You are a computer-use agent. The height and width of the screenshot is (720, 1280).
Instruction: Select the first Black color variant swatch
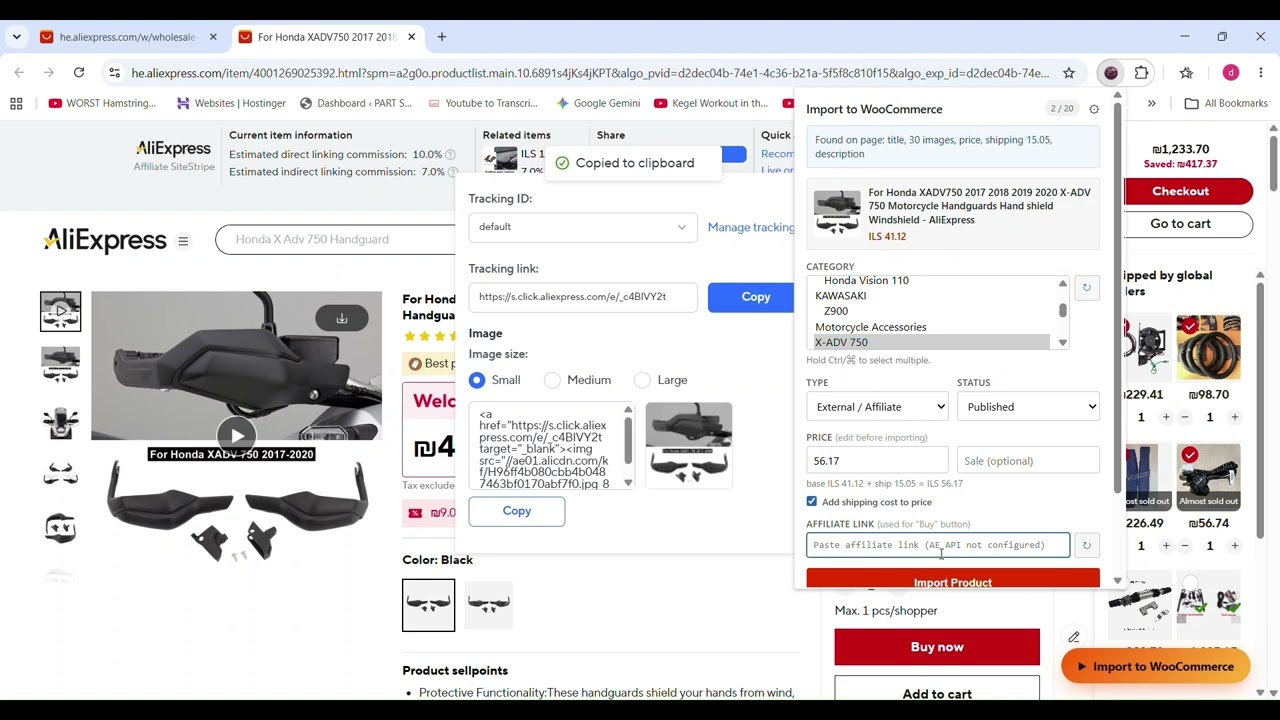(x=428, y=605)
